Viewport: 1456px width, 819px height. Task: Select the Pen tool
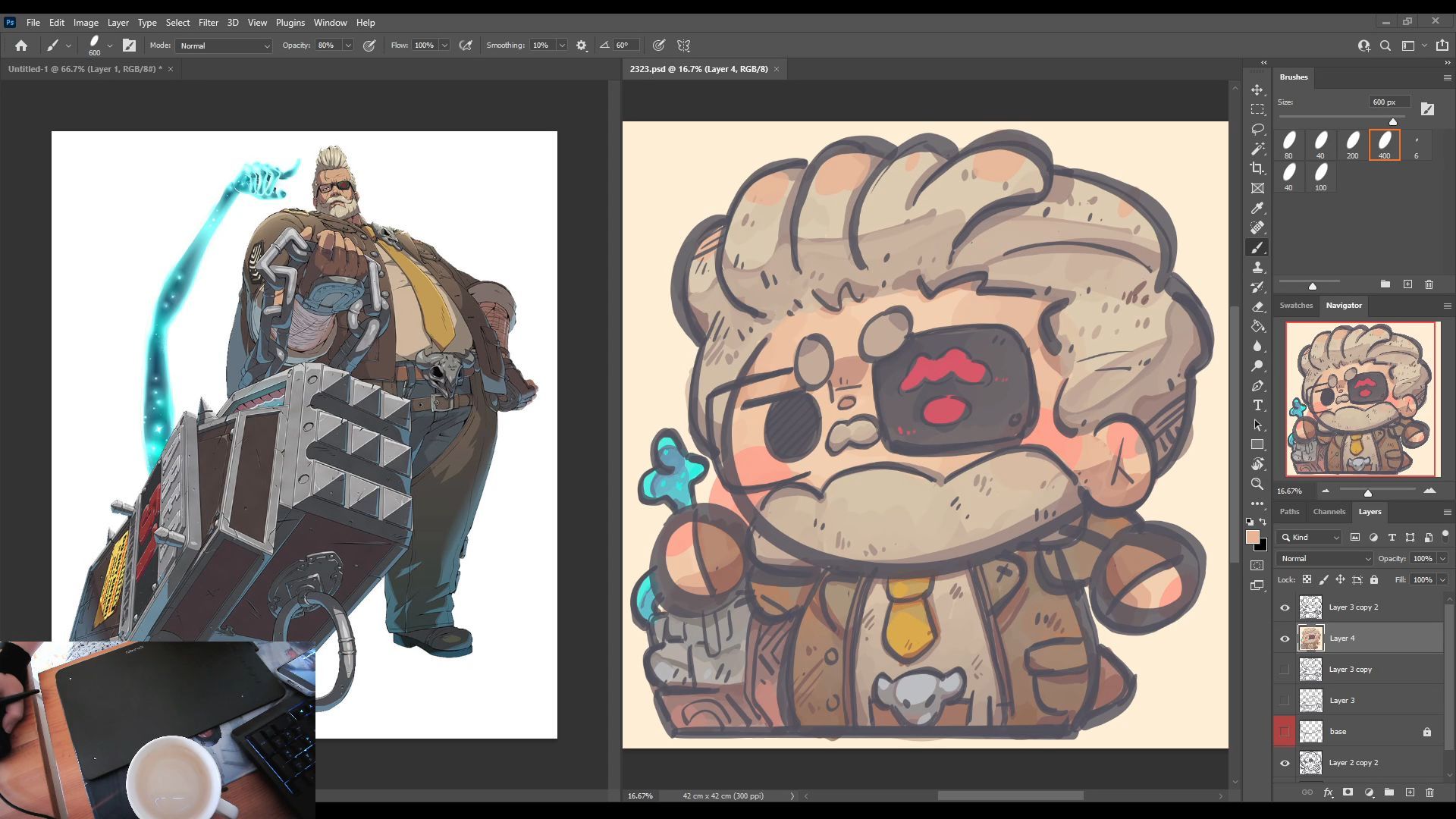point(1257,386)
